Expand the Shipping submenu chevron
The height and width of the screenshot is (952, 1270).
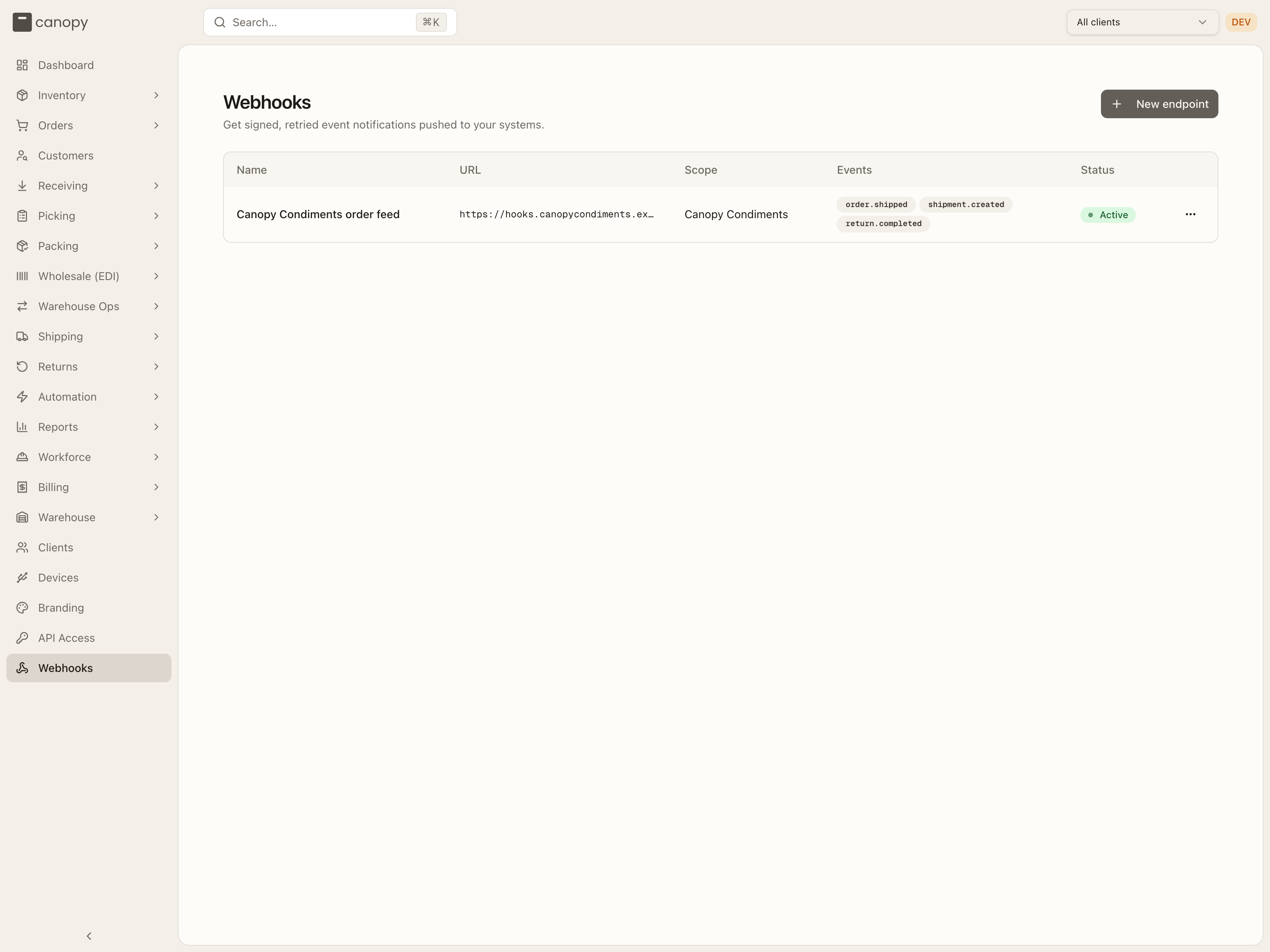tap(156, 336)
